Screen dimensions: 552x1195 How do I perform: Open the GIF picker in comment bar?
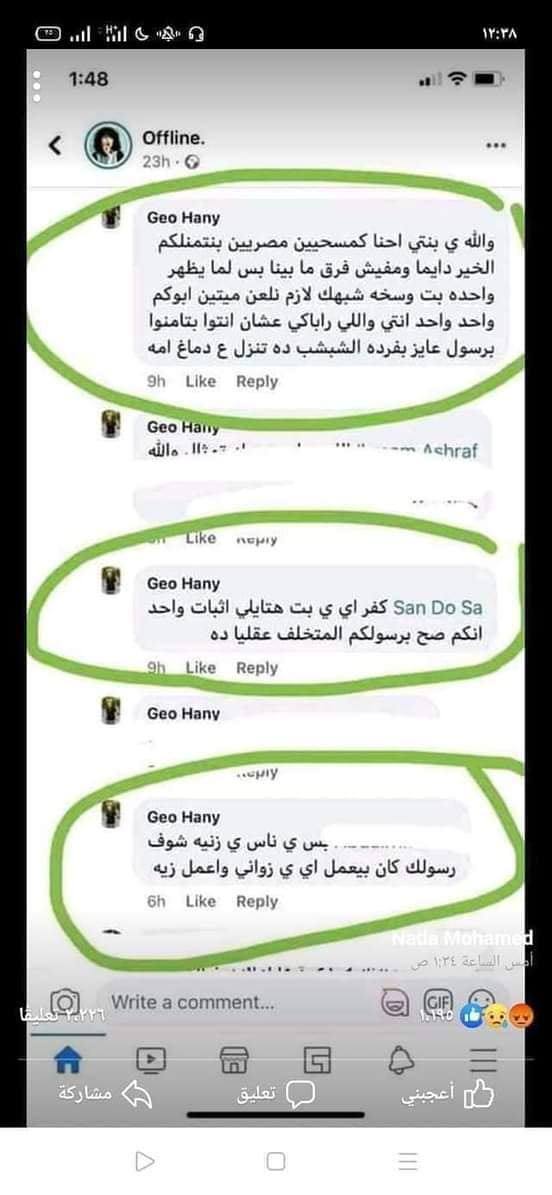[438, 1001]
